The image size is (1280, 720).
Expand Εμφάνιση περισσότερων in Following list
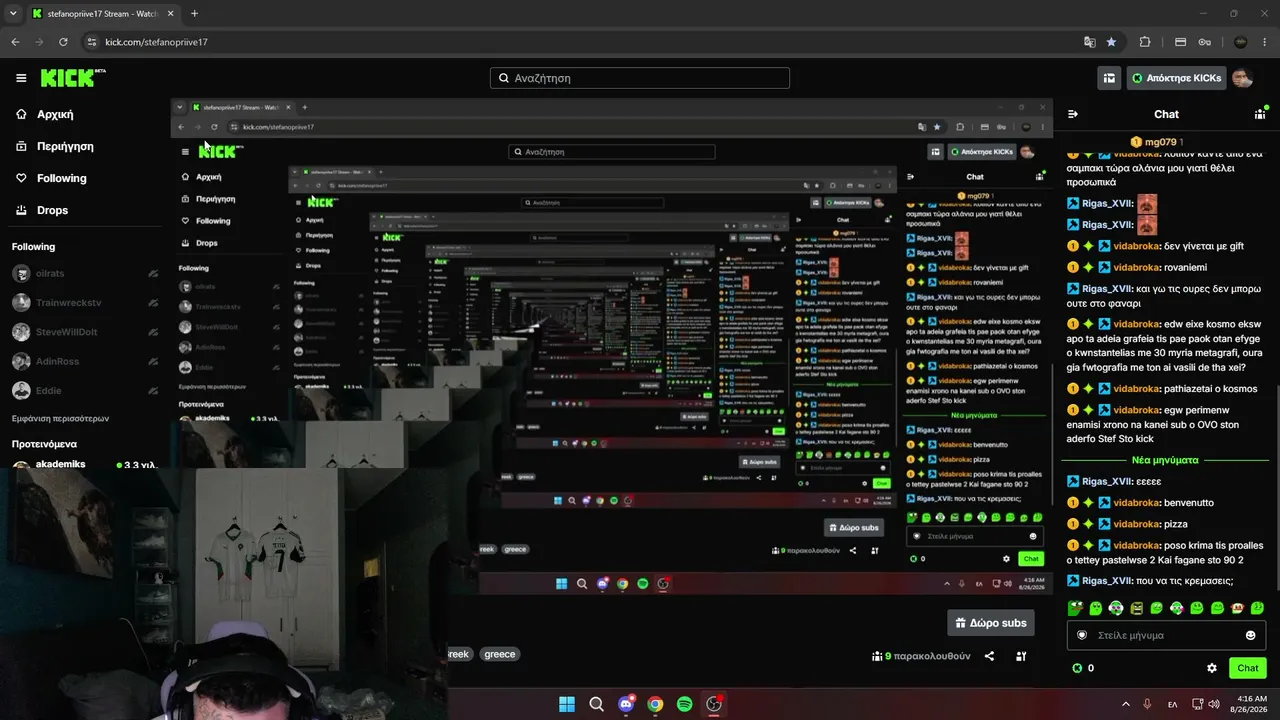pyautogui.click(x=60, y=419)
